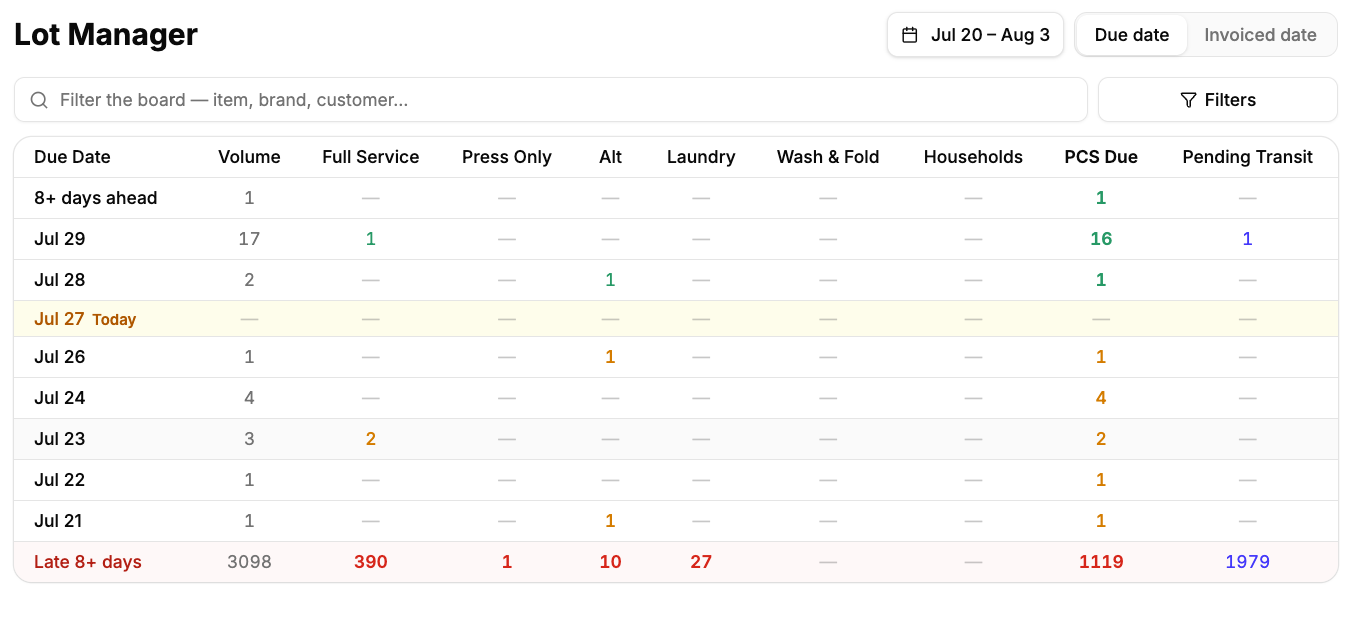The width and height of the screenshot is (1356, 621).
Task: Open the Late 8+ days Pending Transit count 1979
Action: 1247,562
